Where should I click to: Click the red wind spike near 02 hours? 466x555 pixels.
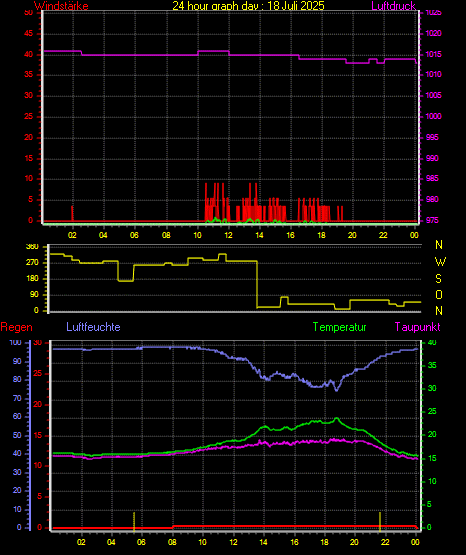pos(73,213)
